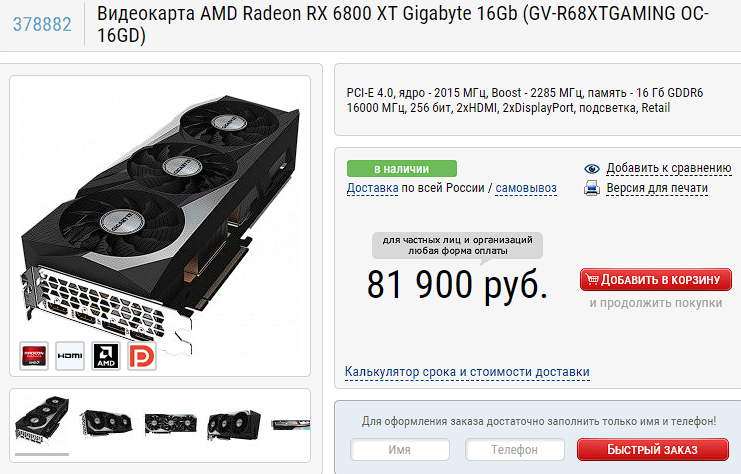Open product code 378882 link

pyautogui.click(x=42, y=25)
